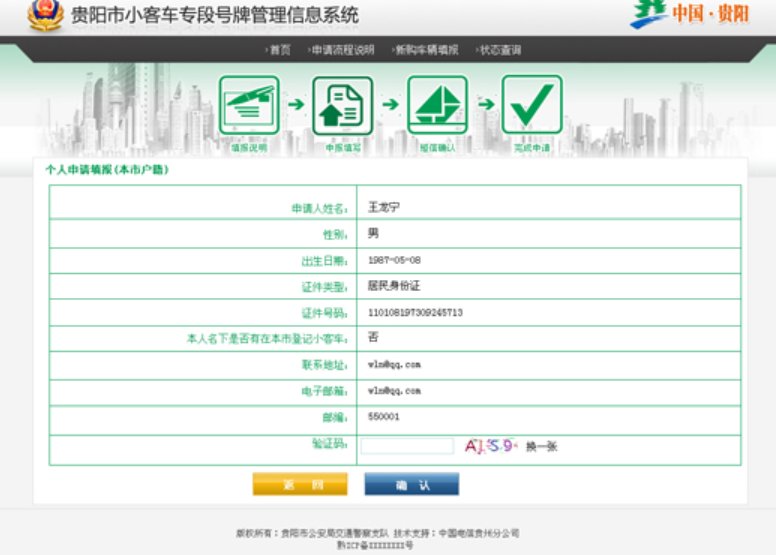Click the blue 确认 button
This screenshot has width=776, height=555.
pos(412,484)
